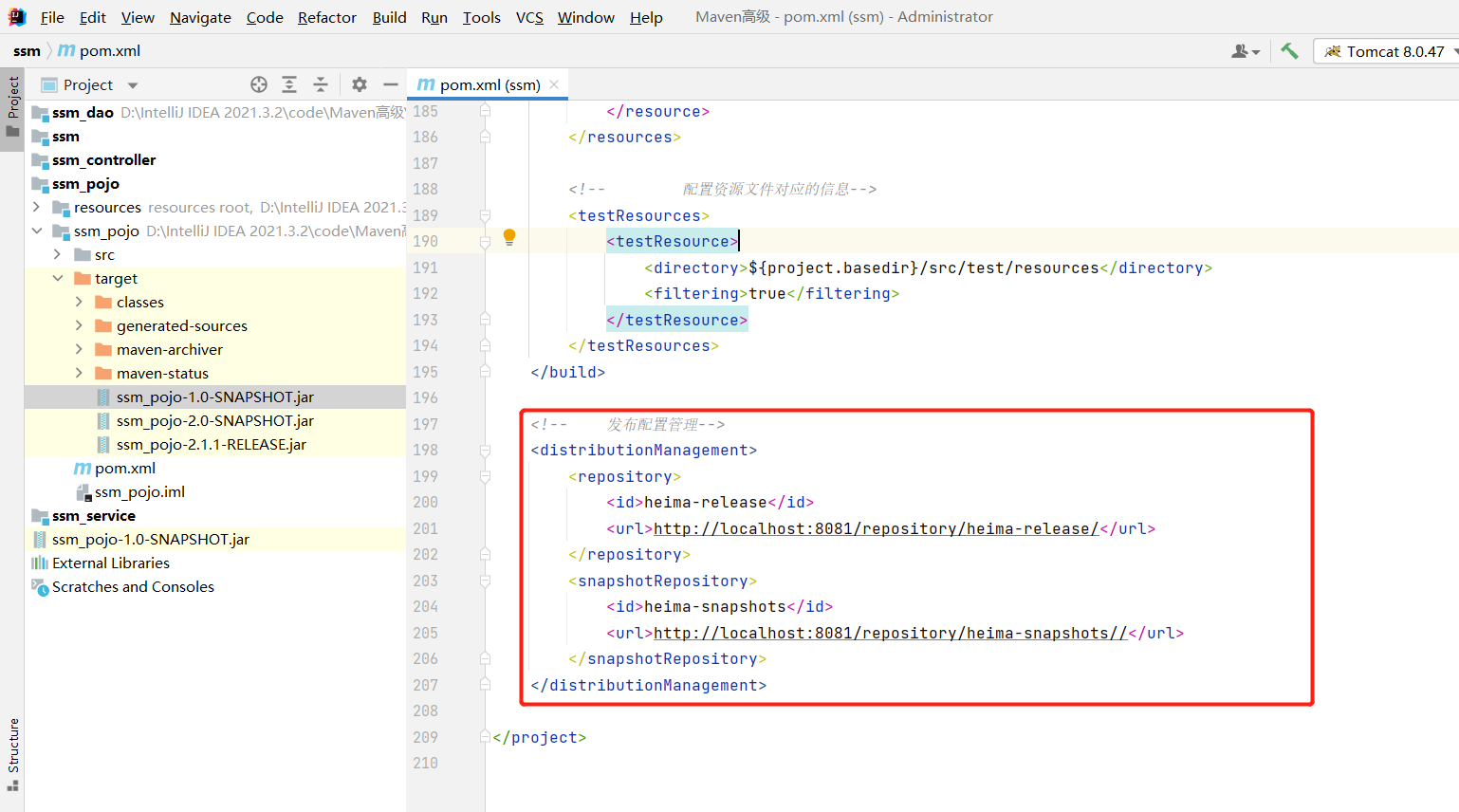The image size is (1459, 812).
Task: Open the Window menu
Action: (585, 17)
